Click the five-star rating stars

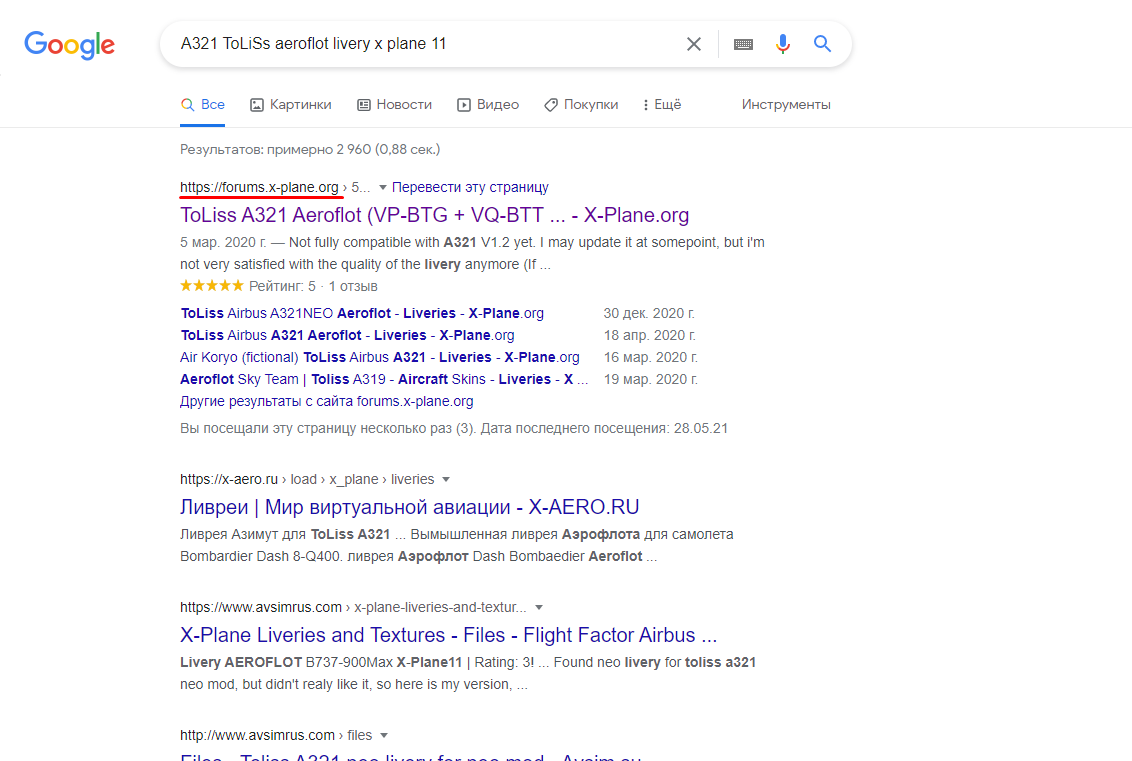[x=212, y=286]
